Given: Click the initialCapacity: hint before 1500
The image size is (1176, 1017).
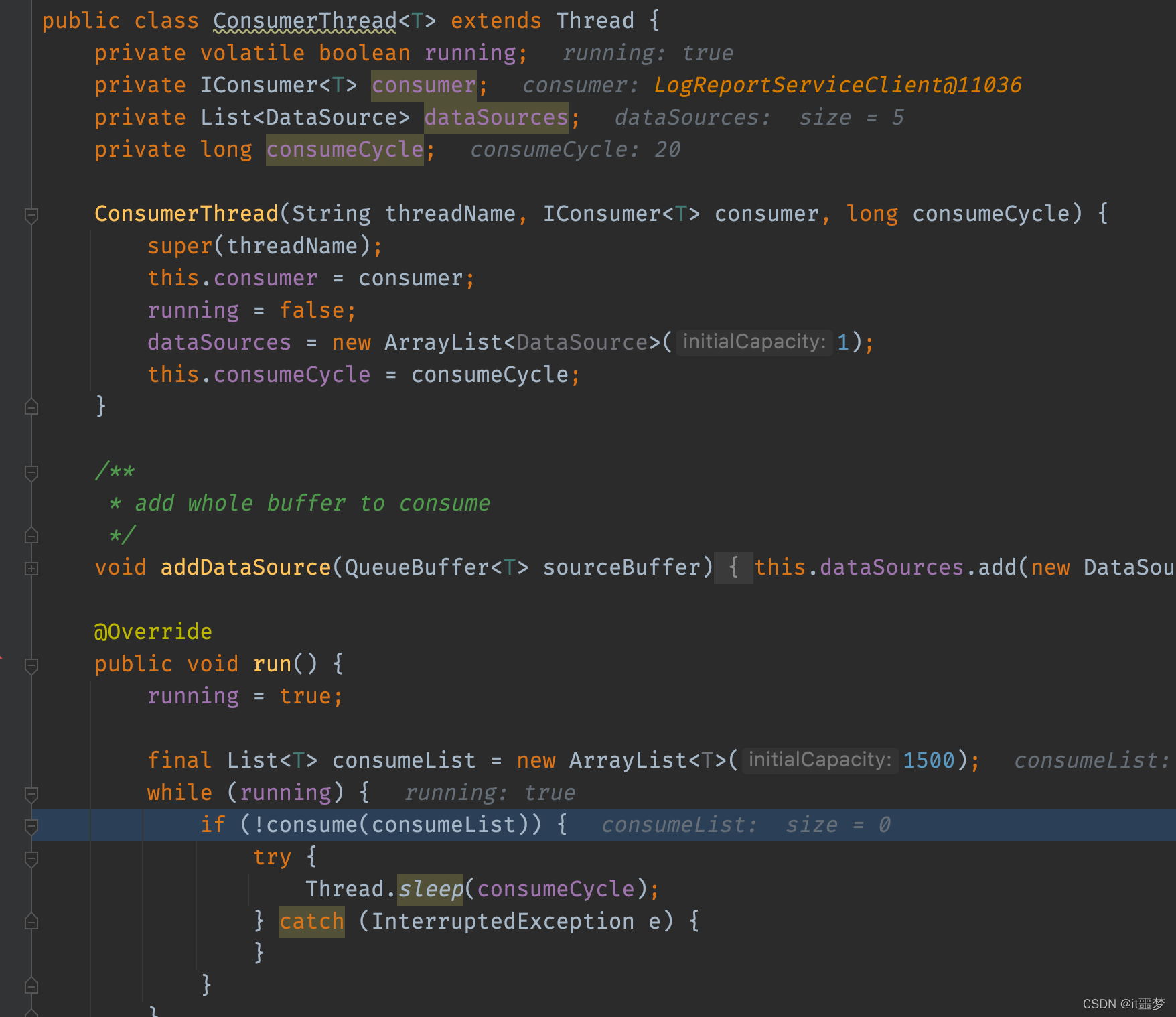Looking at the screenshot, I should (x=820, y=760).
